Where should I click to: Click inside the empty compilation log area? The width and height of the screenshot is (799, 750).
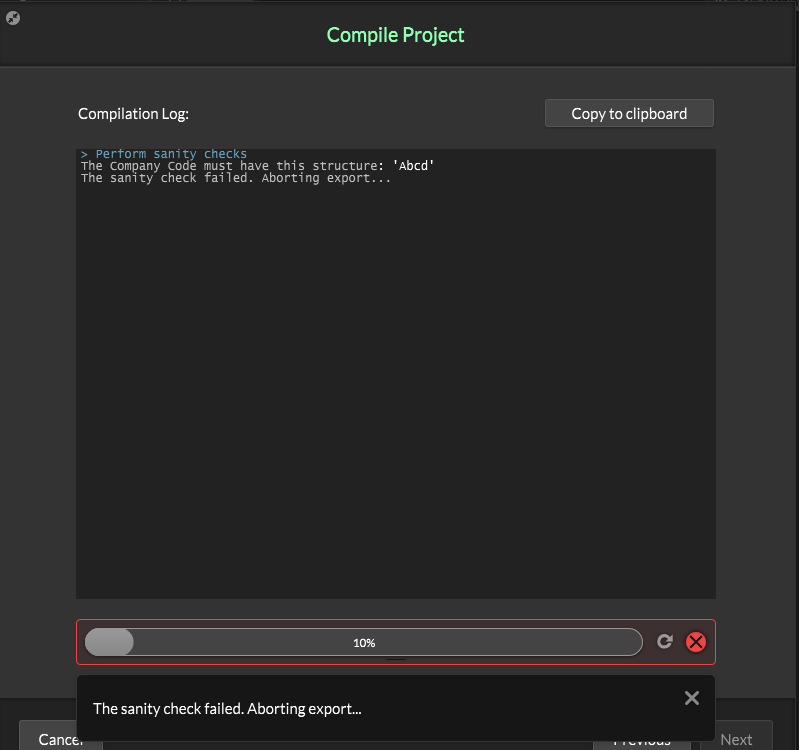point(395,400)
